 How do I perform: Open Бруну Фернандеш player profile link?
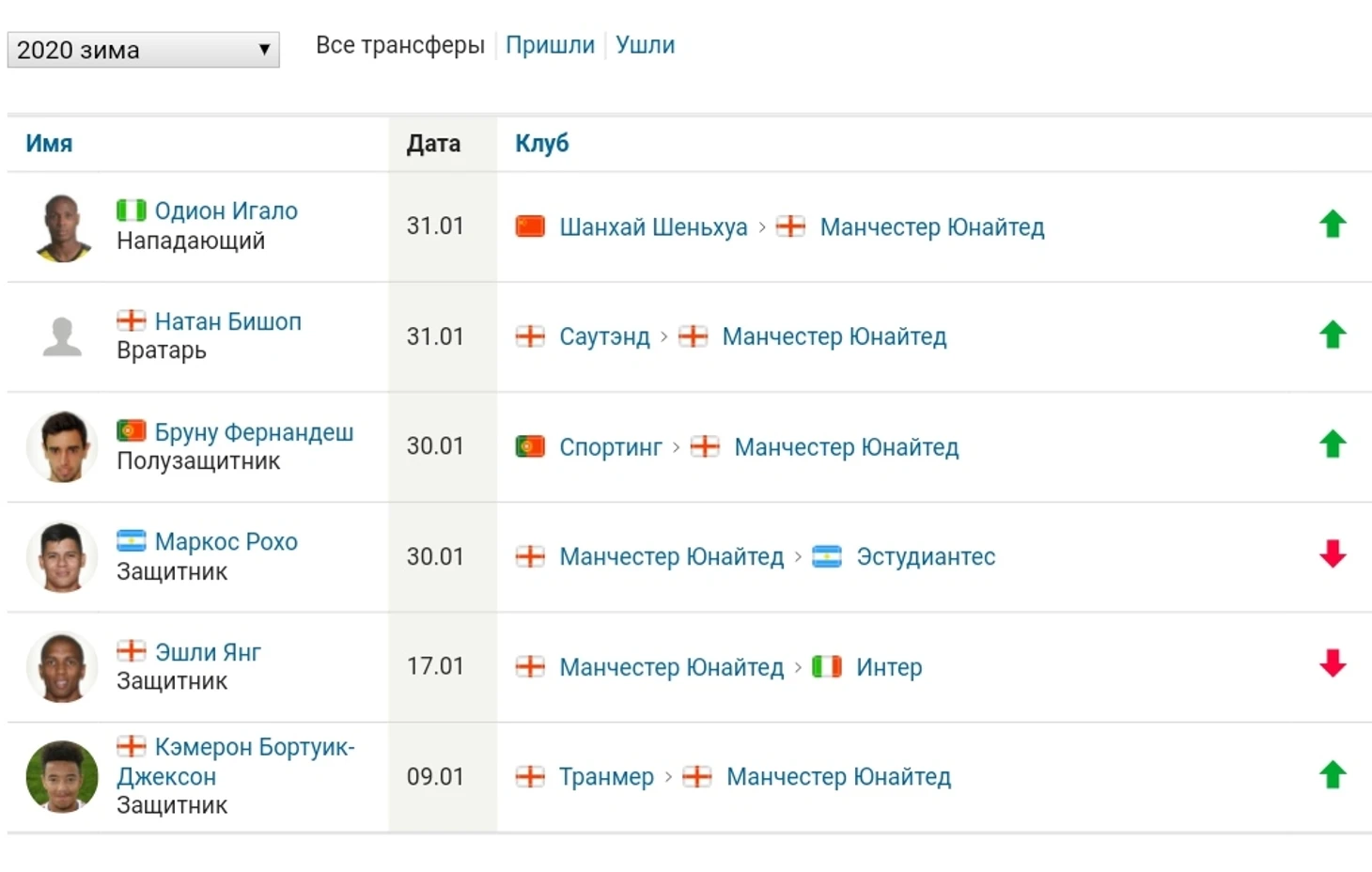254,432
